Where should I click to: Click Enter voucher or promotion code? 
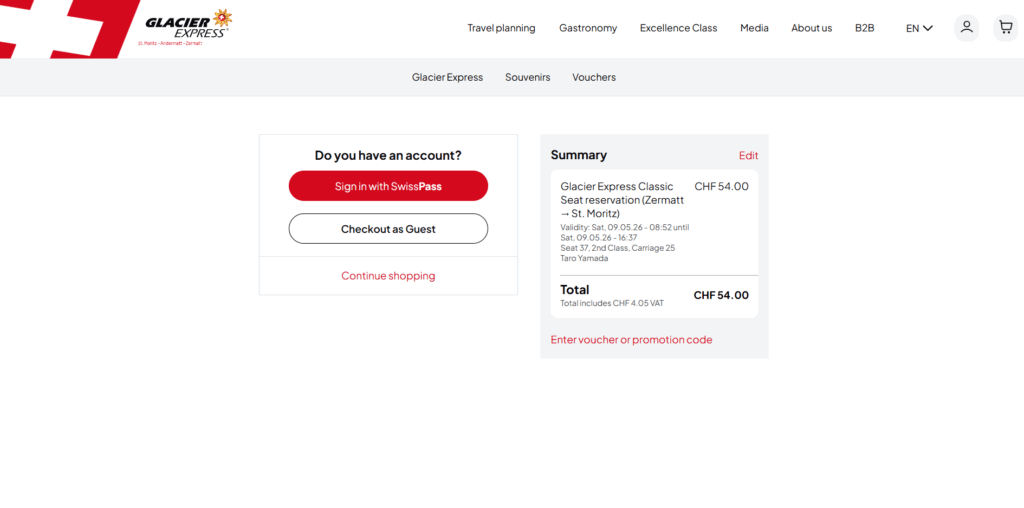631,340
